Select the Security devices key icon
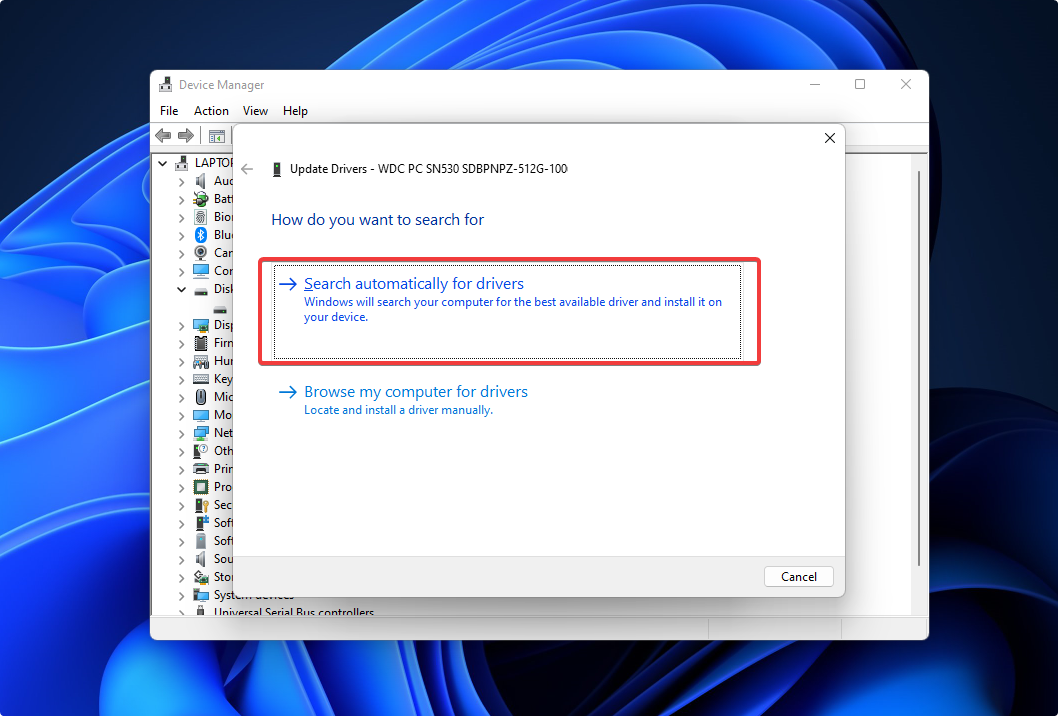This screenshot has width=1058, height=716. click(x=200, y=505)
